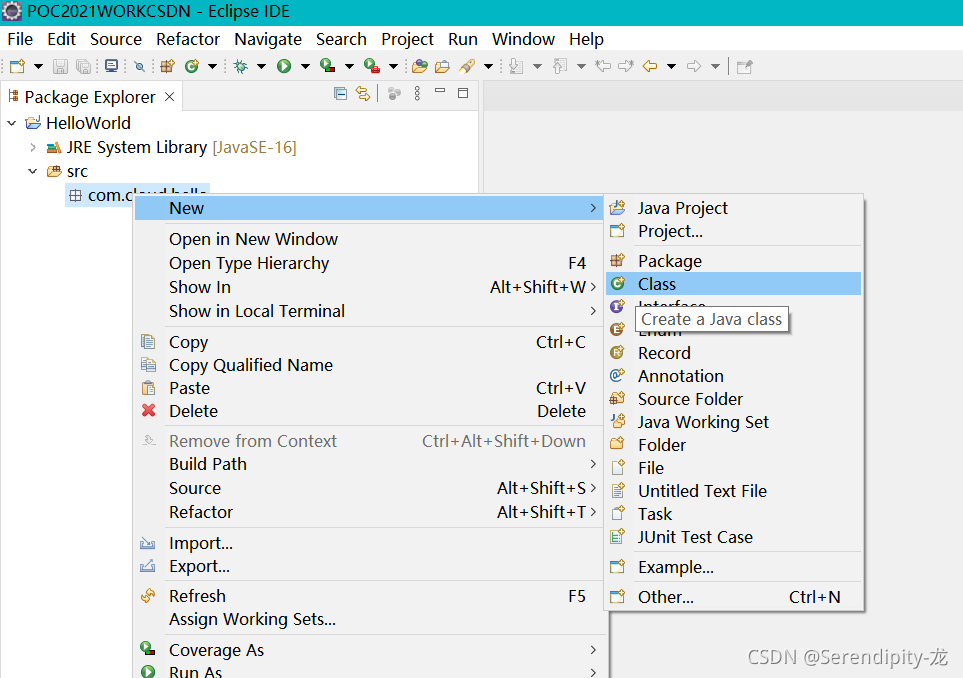Choose Record in the New submenu
Screen dimensions: 963x678
(x=733, y=353)
